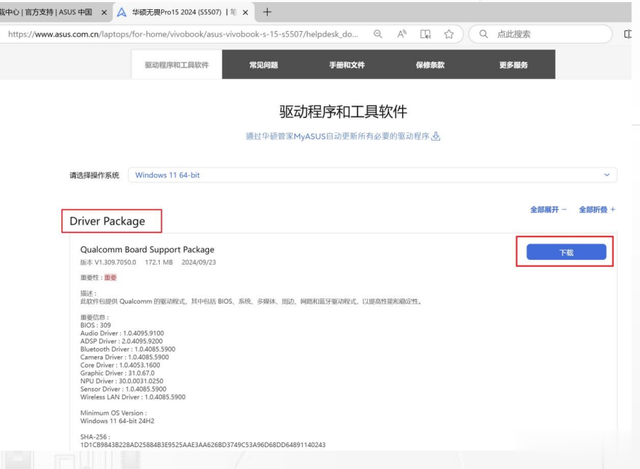Image resolution: width=640 pixels, height=469 pixels.
Task: Click the 172.1 MB file size text
Action: (159, 262)
